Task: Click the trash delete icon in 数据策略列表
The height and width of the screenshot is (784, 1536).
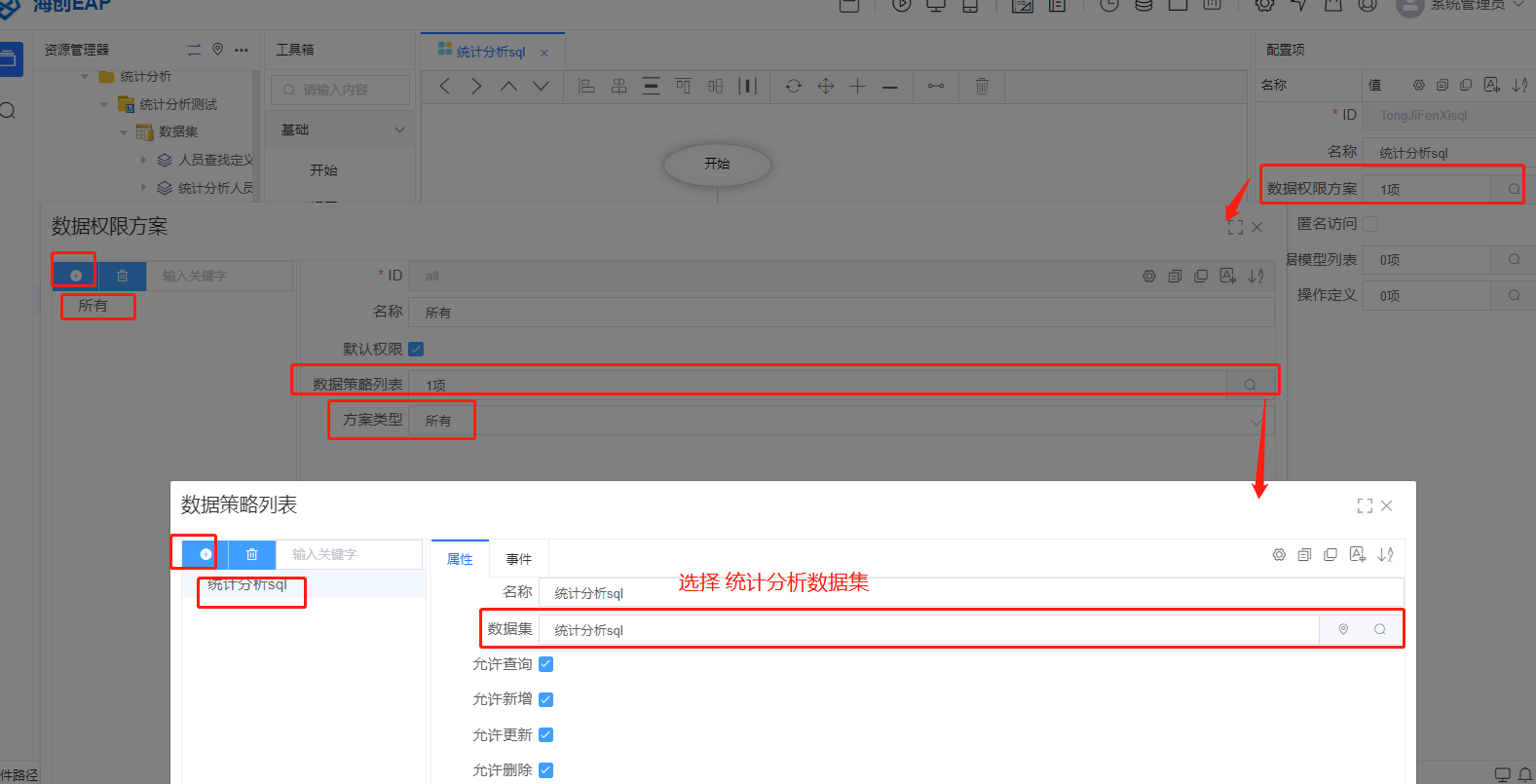Action: [252, 554]
